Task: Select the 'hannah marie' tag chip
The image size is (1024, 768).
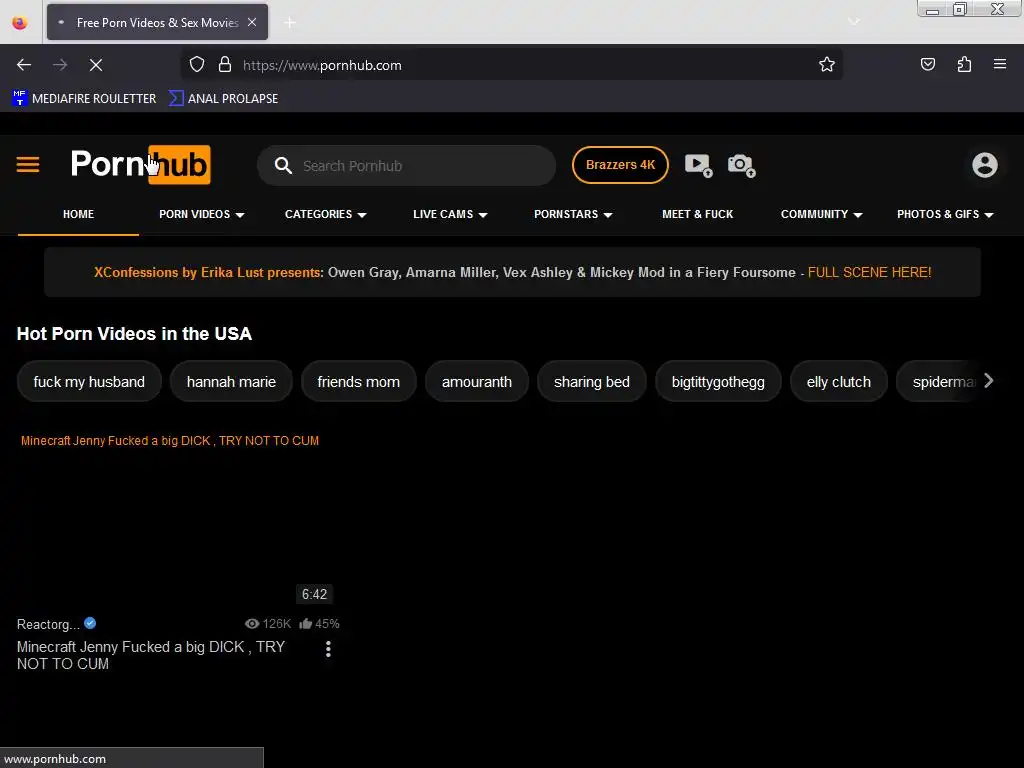Action: [231, 381]
